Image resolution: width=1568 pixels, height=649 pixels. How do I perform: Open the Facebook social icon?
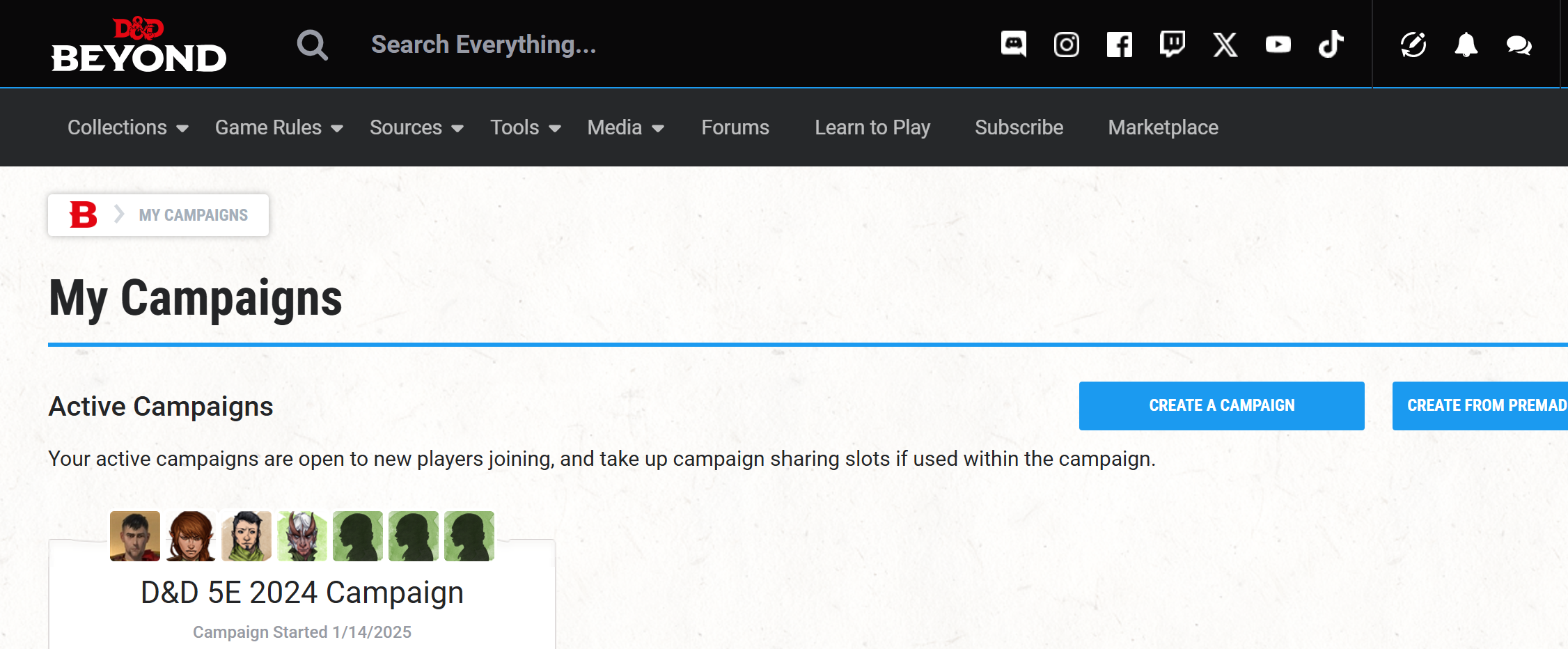[1119, 45]
